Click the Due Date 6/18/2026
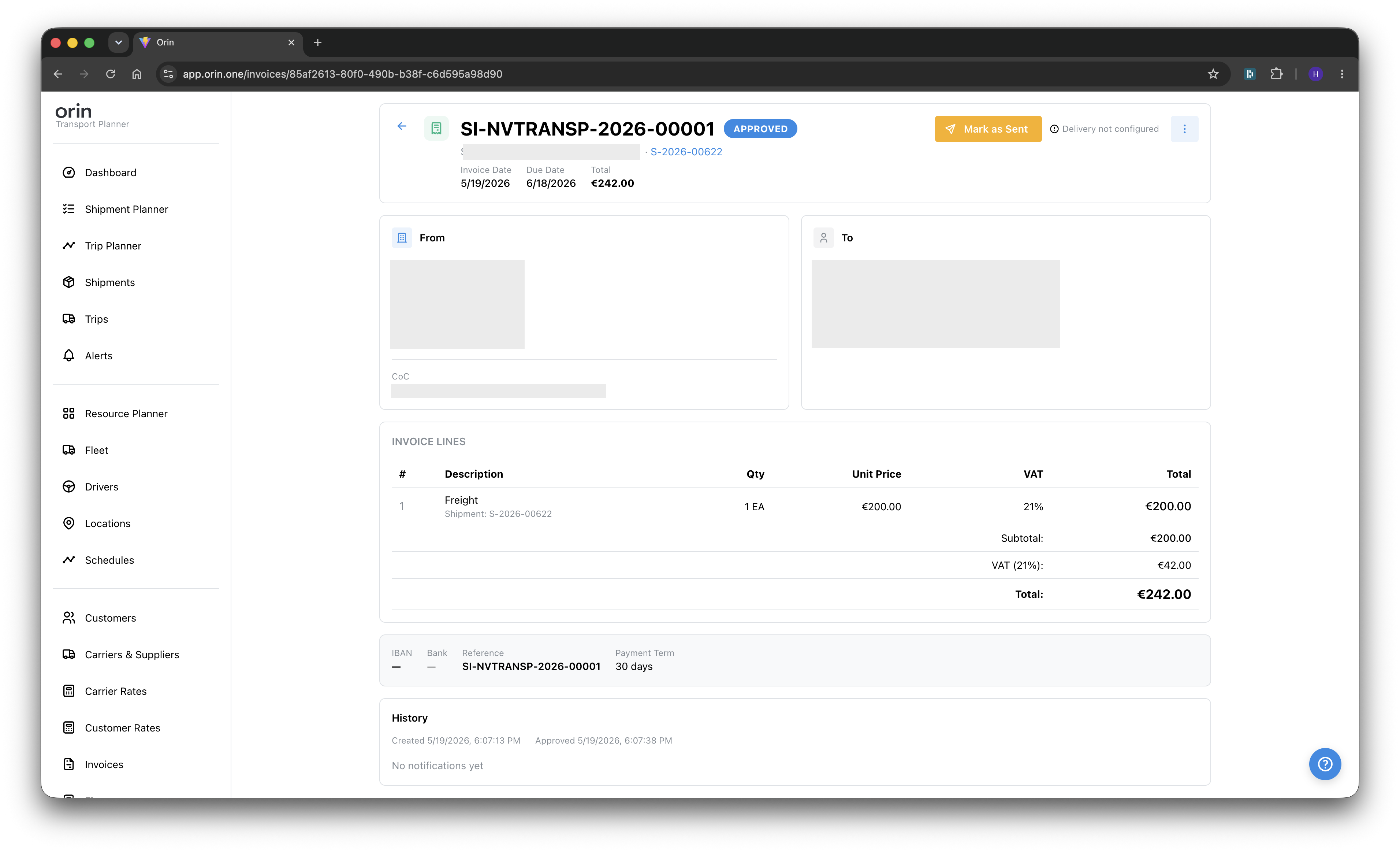1400x852 pixels. point(551,183)
